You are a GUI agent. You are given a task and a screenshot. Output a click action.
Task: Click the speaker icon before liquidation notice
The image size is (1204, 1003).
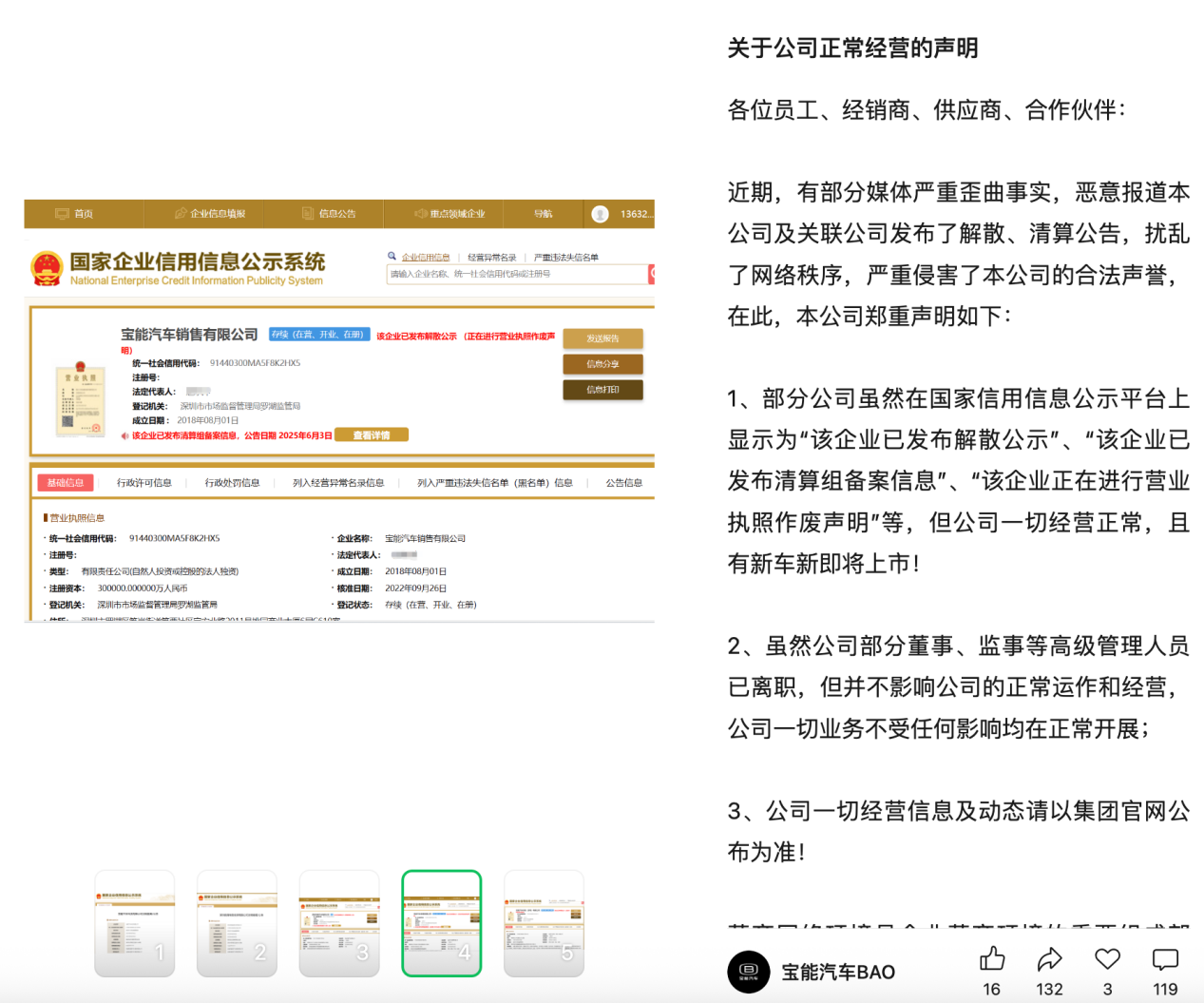tap(124, 435)
